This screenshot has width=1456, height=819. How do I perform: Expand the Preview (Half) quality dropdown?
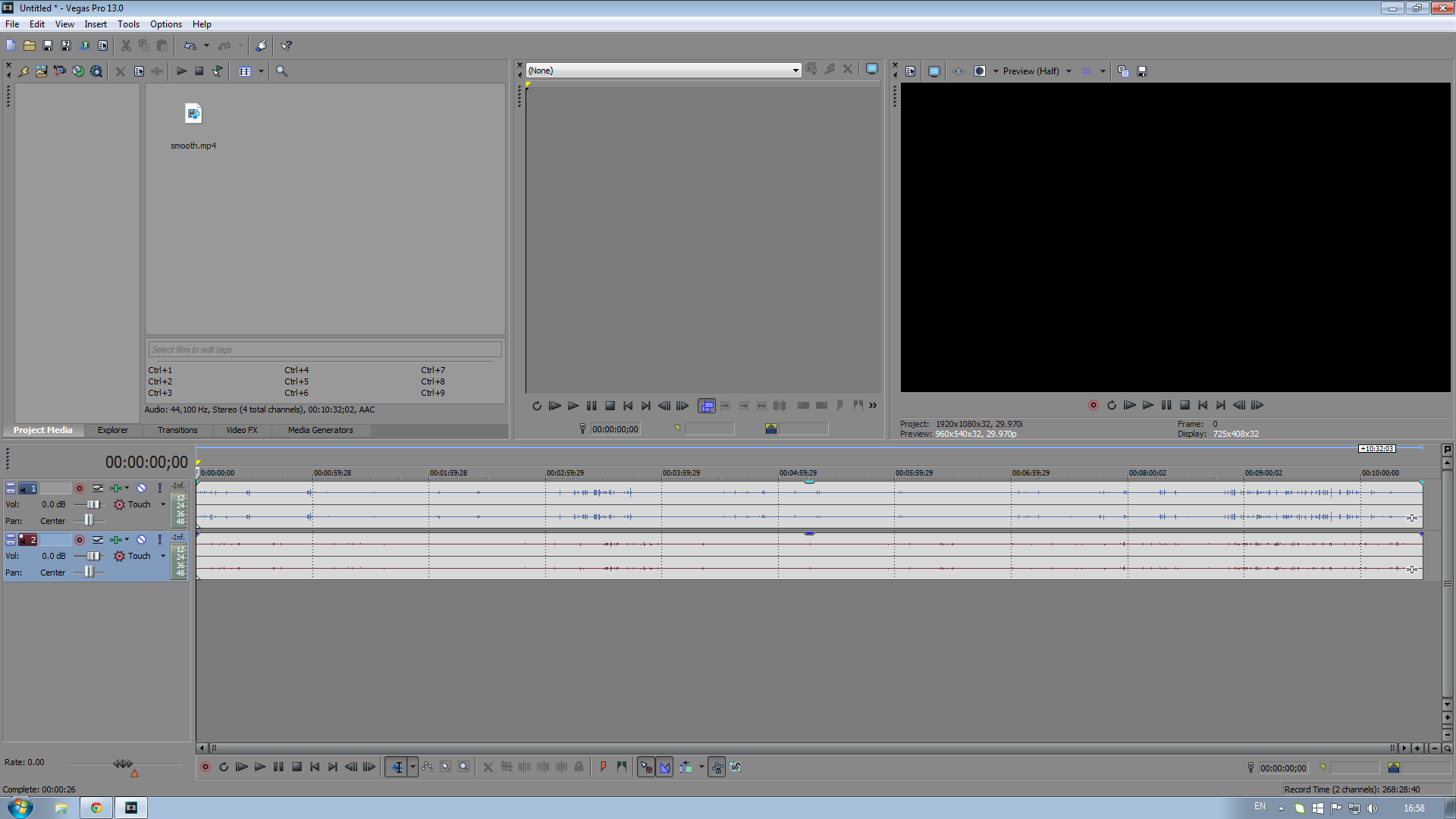pyautogui.click(x=1068, y=71)
